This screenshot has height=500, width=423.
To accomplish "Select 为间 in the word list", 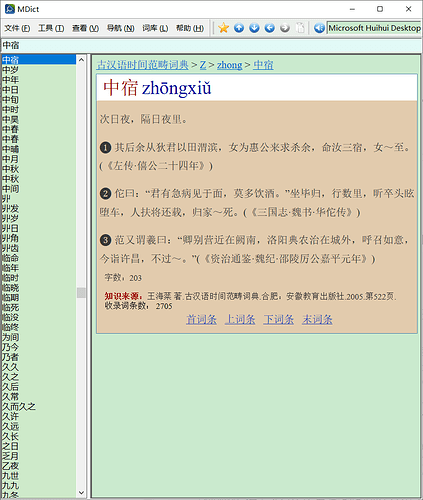I will pyautogui.click(x=39, y=337).
